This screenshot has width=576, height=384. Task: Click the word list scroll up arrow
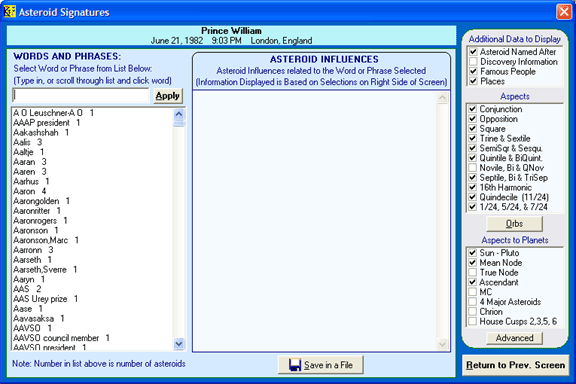[x=179, y=114]
